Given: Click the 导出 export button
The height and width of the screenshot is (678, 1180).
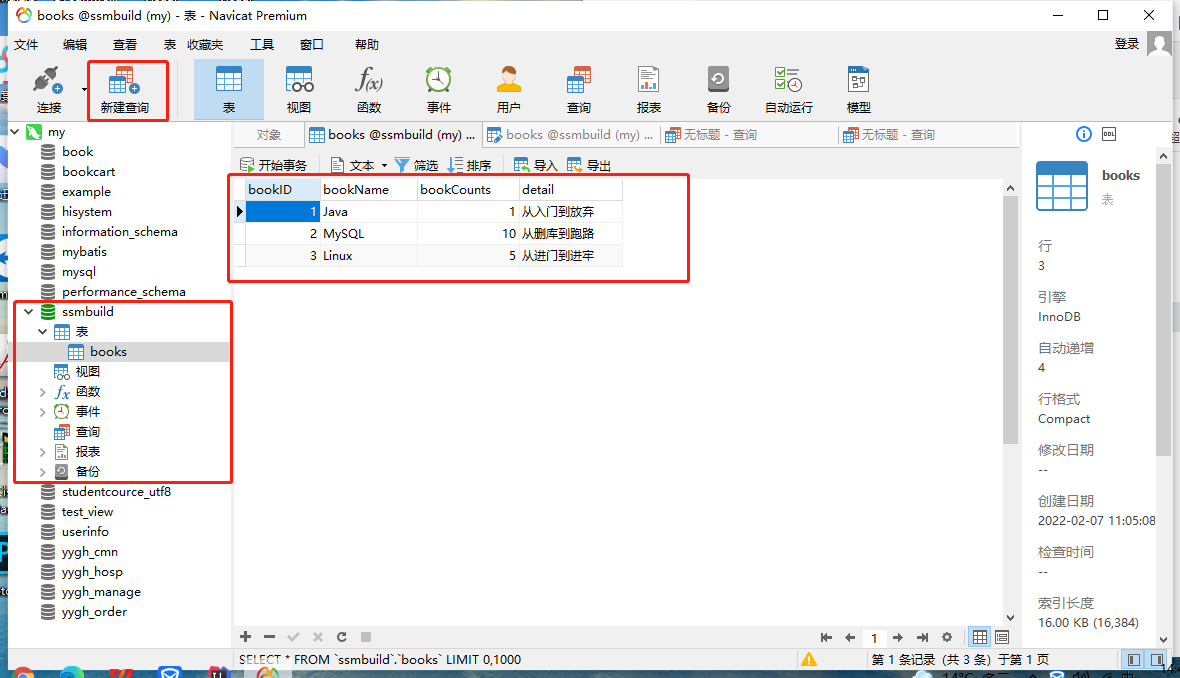Looking at the screenshot, I should pyautogui.click(x=589, y=165).
